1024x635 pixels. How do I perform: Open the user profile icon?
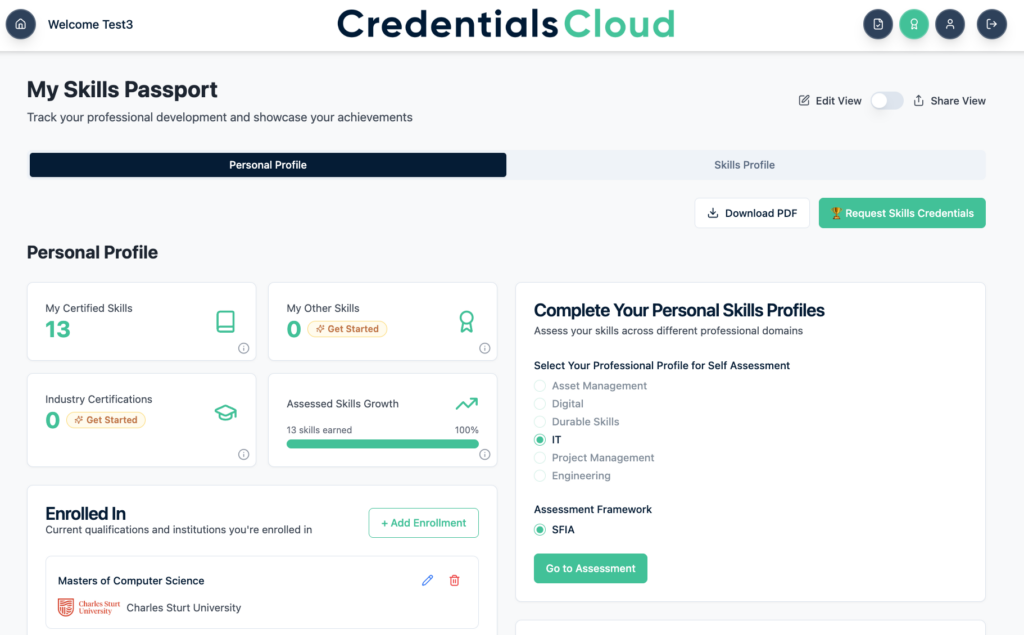point(950,24)
